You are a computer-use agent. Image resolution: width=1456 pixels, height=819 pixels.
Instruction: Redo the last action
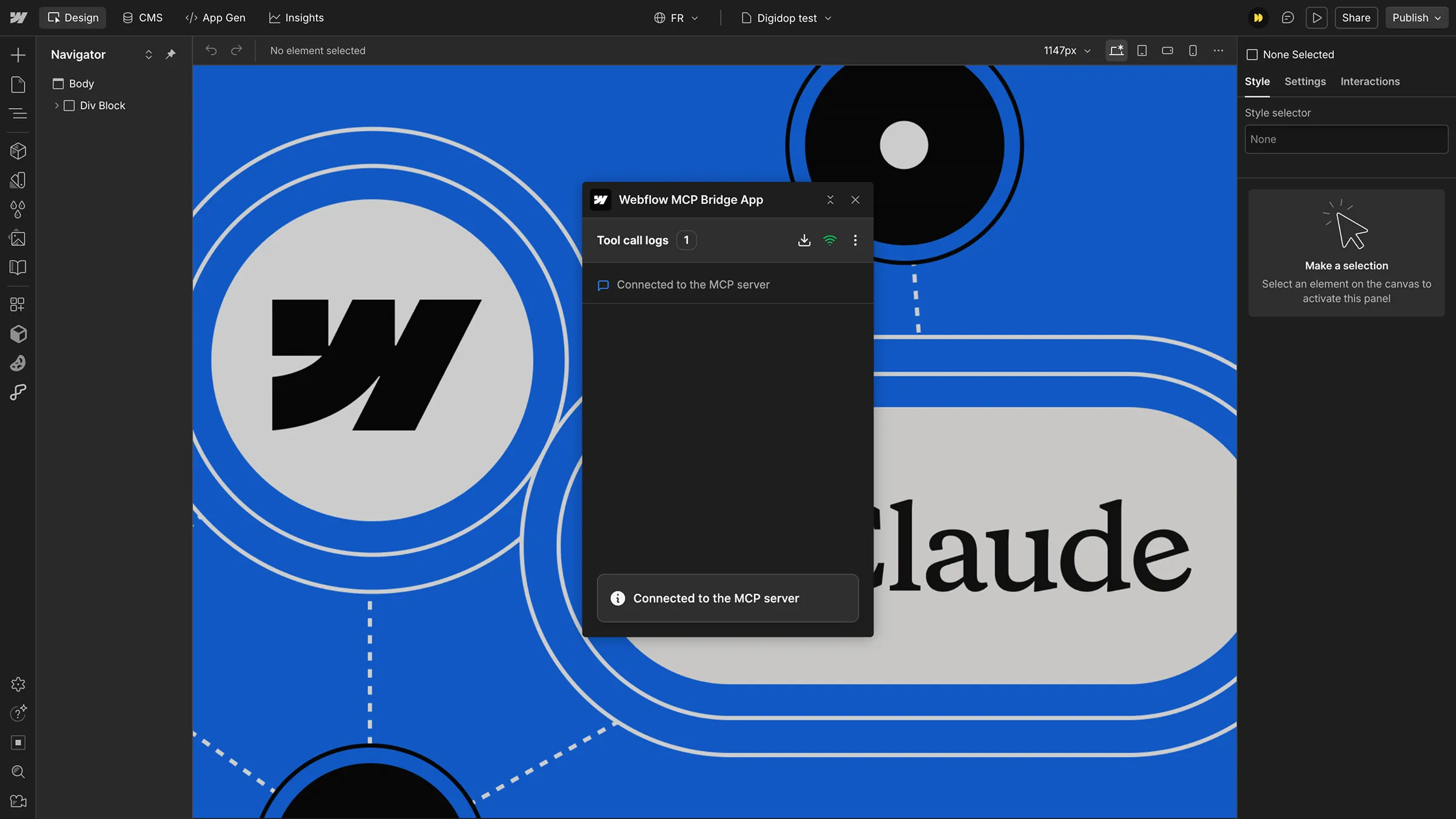[237, 50]
